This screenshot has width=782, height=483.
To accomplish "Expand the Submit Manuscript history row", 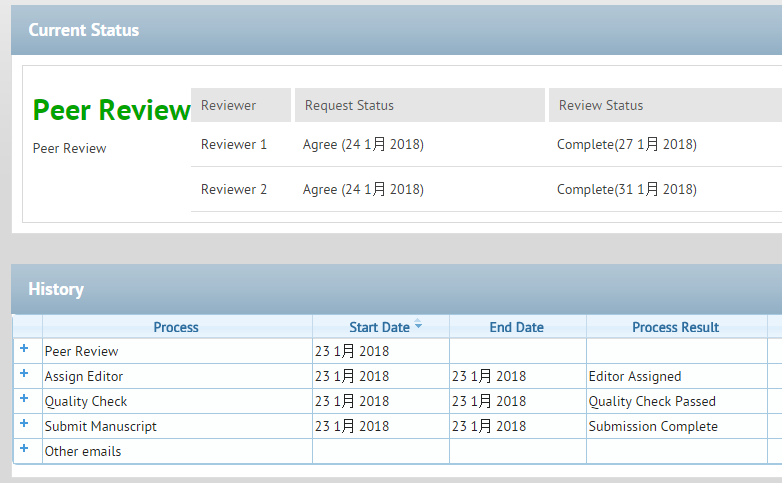I will tap(24, 423).
